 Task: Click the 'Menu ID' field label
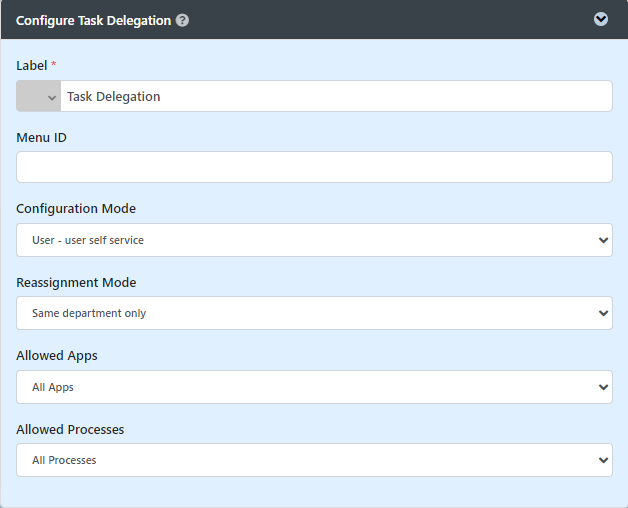click(x=42, y=137)
